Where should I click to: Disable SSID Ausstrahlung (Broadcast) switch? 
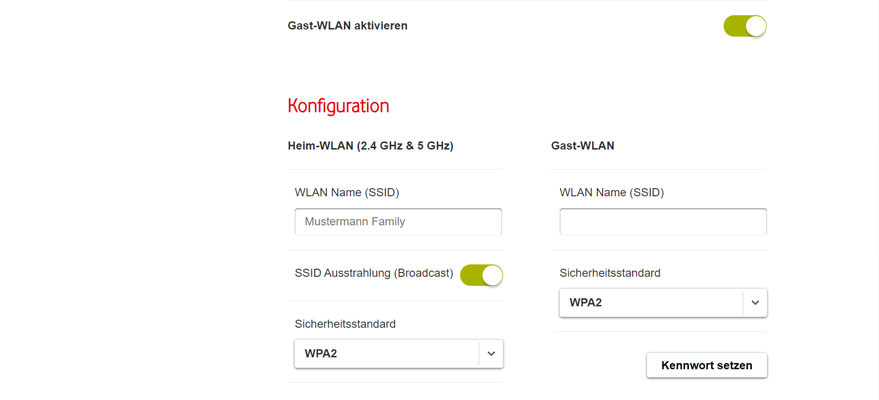click(x=481, y=275)
